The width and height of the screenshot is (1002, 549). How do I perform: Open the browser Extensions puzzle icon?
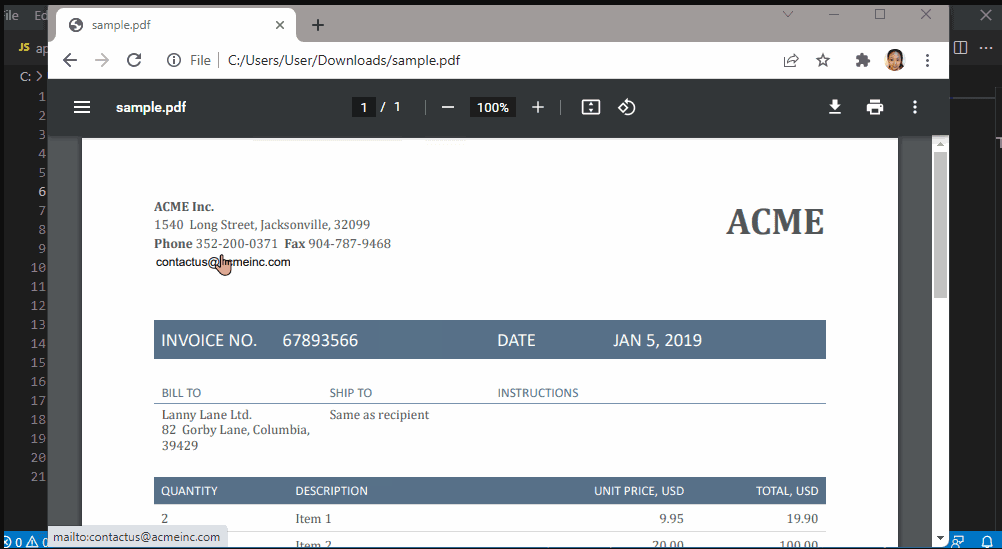pyautogui.click(x=862, y=60)
